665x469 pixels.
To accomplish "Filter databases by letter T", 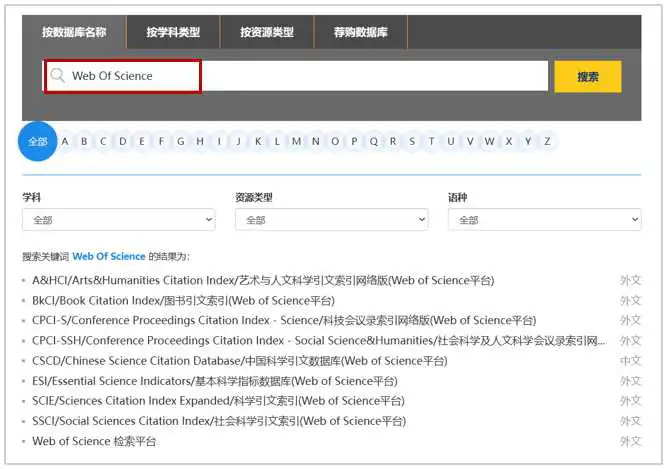I will 431,142.
